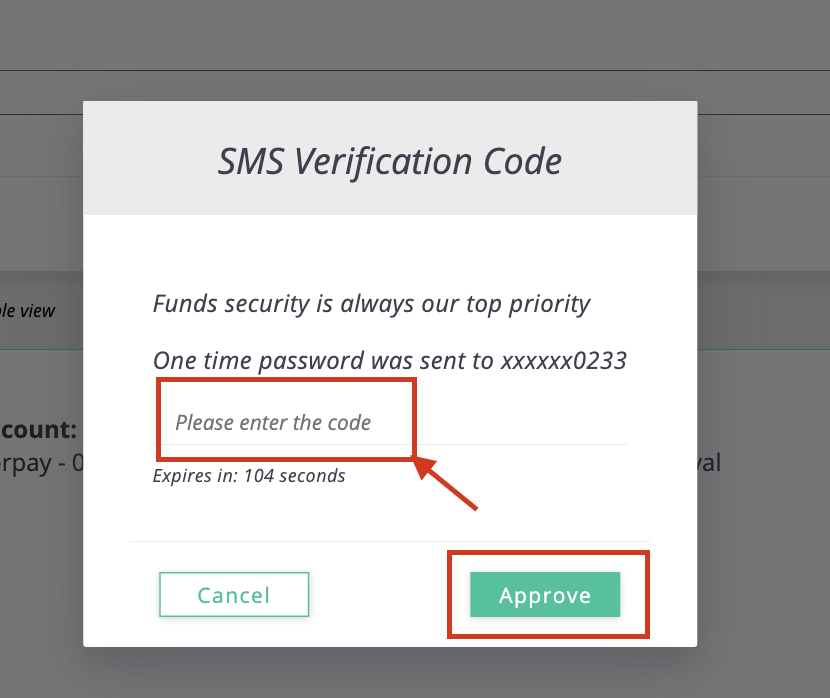Click the 'rpay - 0' text left of dialog
Image resolution: width=830 pixels, height=698 pixels.
[x=41, y=463]
